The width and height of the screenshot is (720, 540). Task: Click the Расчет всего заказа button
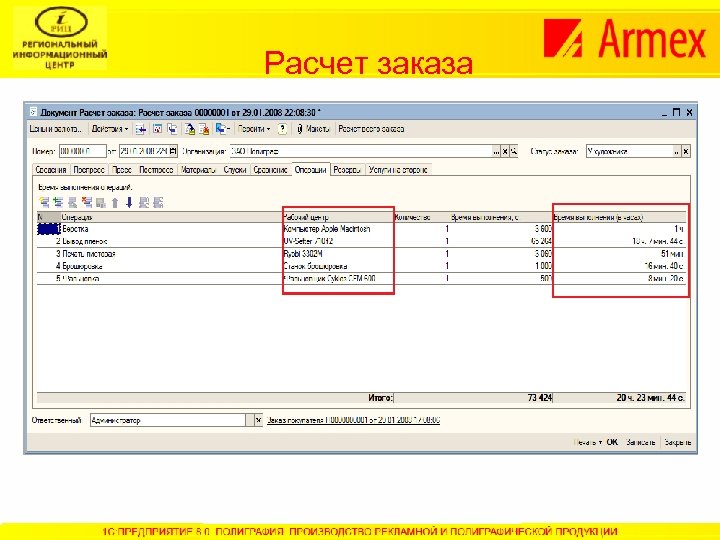click(x=371, y=129)
